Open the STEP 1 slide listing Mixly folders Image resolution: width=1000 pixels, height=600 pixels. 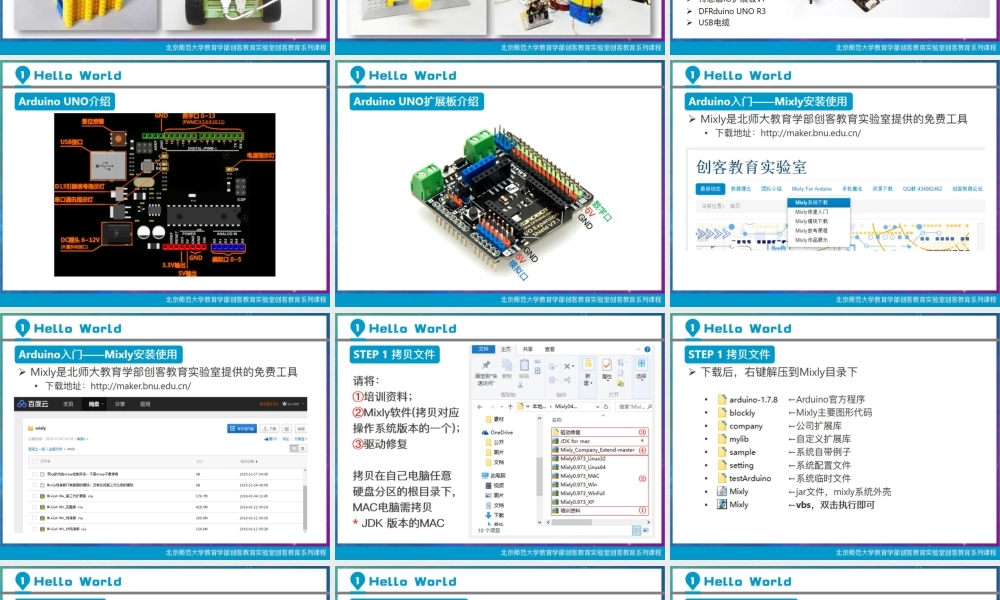click(835, 437)
